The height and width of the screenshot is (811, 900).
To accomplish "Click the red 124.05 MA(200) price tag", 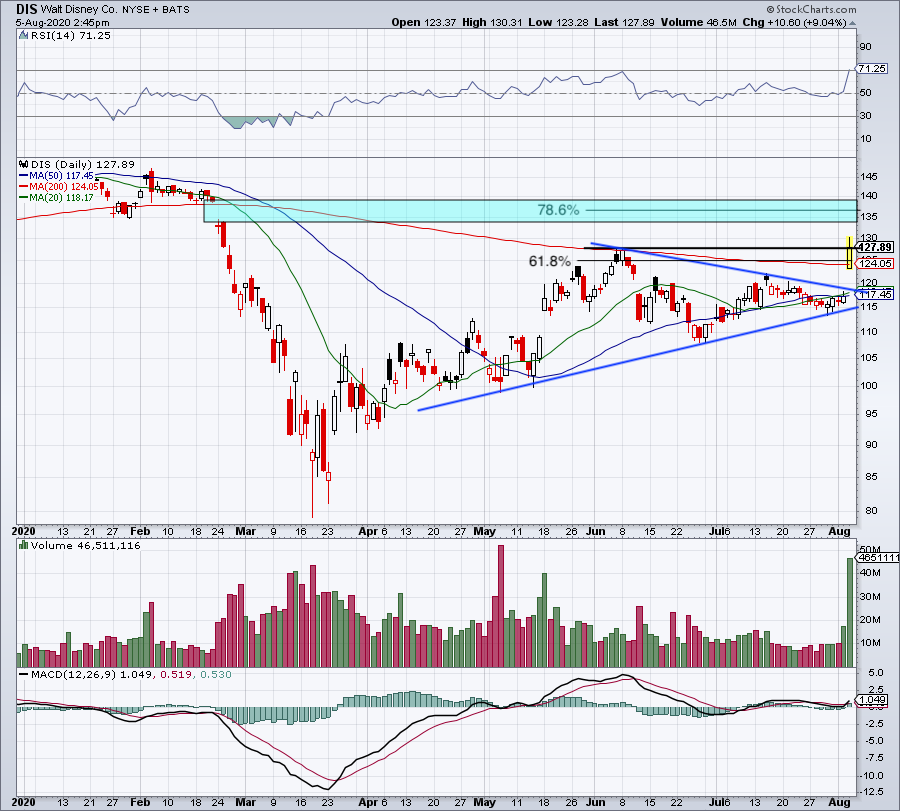I will click(875, 263).
